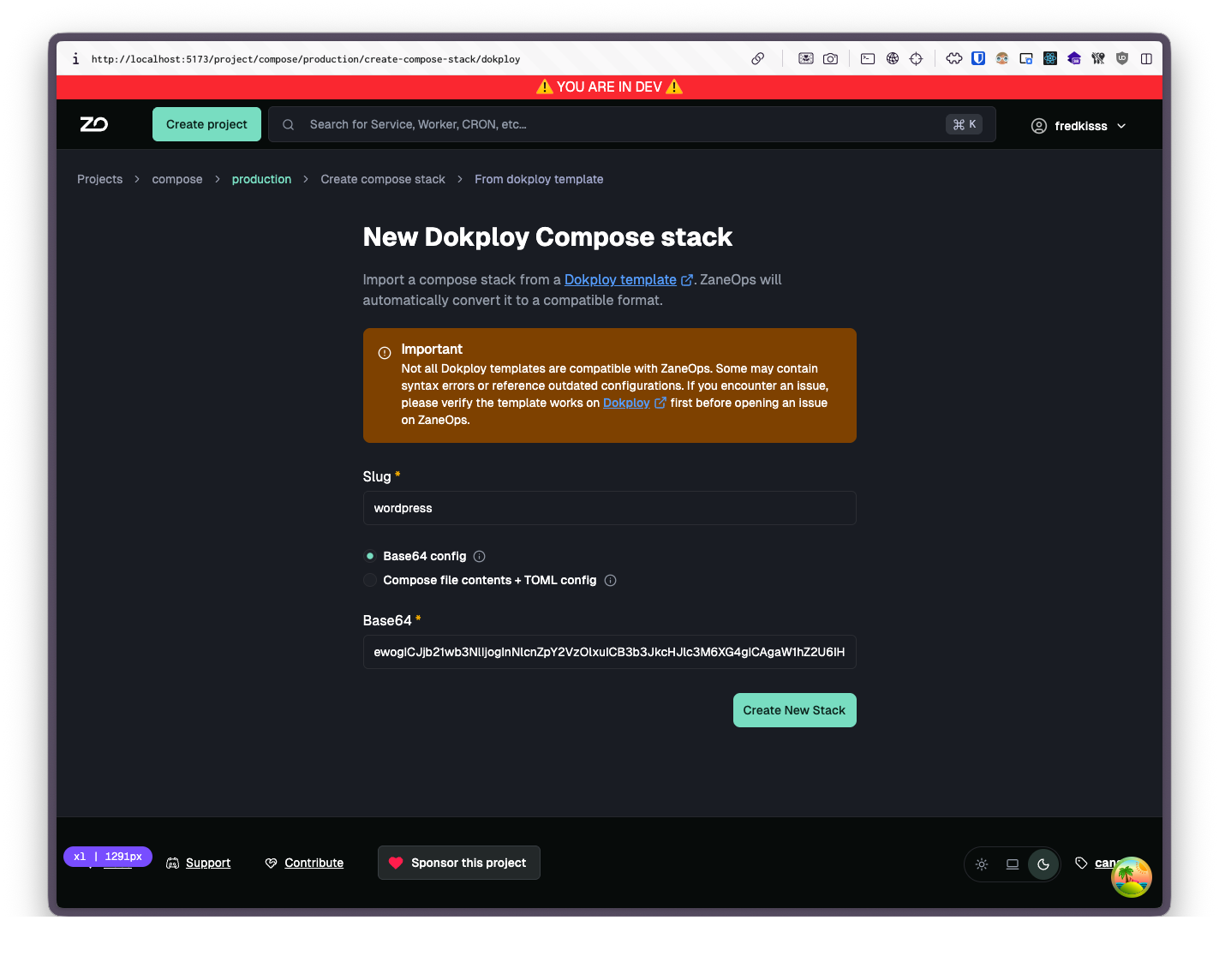The height and width of the screenshot is (980, 1219).
Task: Toggle the browser sidebar panel icon
Action: pos(1146,59)
